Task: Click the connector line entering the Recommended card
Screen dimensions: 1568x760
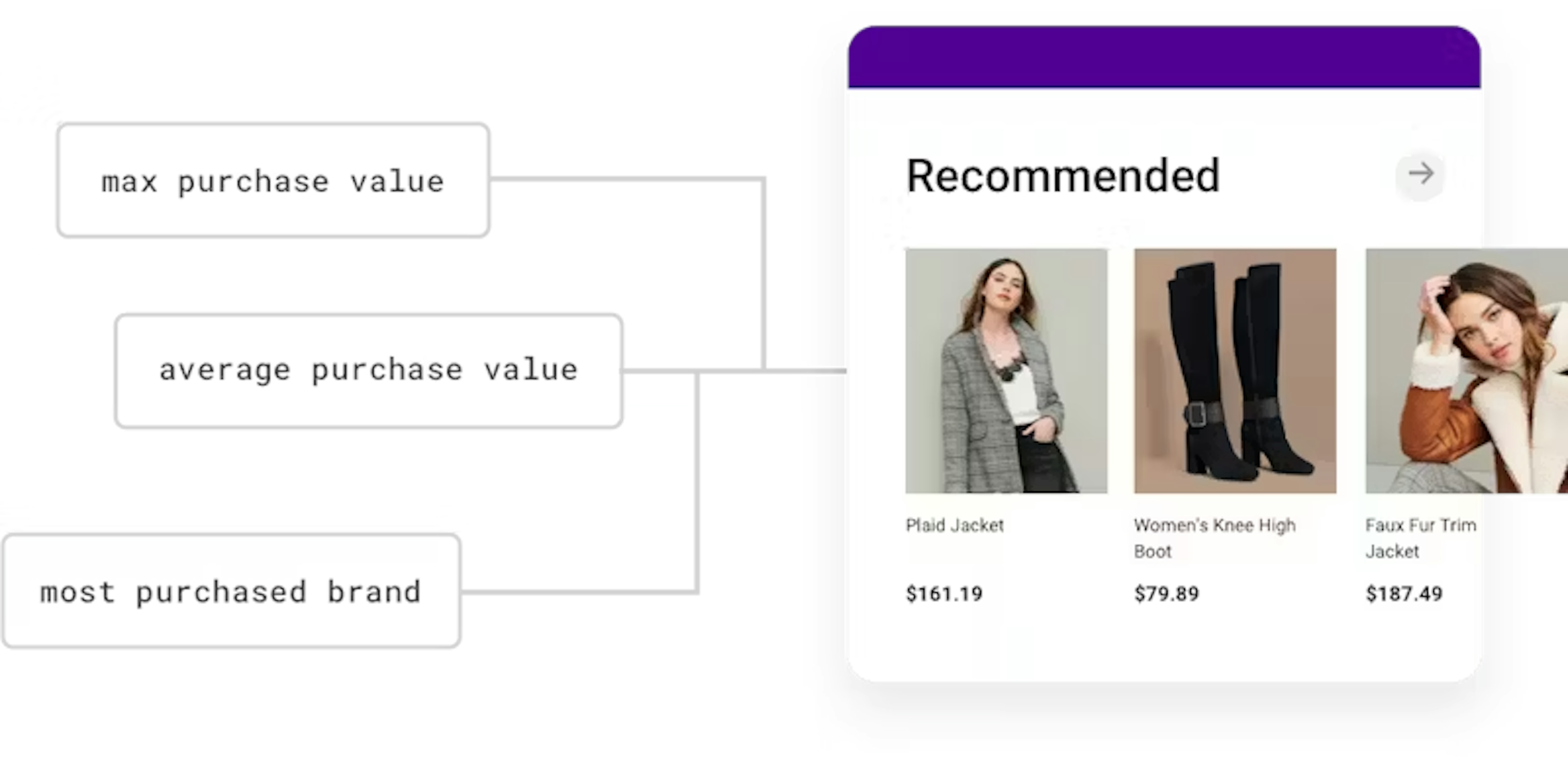Action: pos(804,370)
